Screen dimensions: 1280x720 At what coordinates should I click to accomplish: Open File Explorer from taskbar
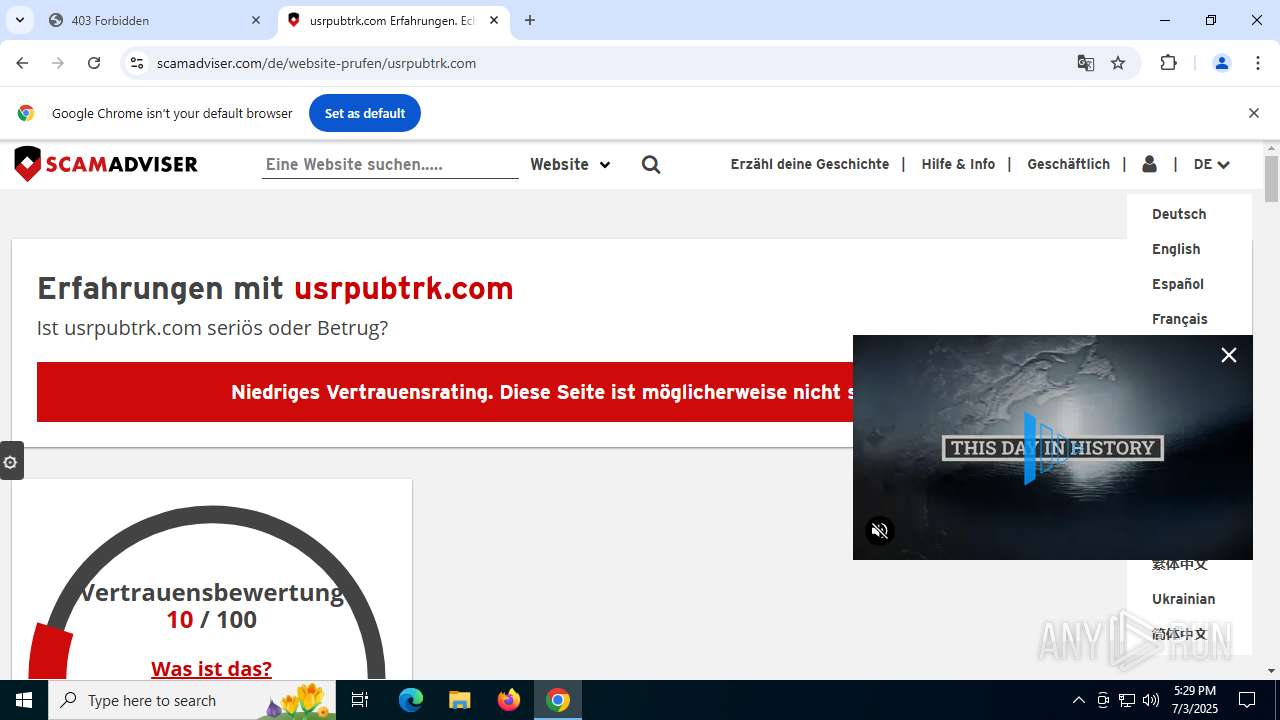coord(459,700)
